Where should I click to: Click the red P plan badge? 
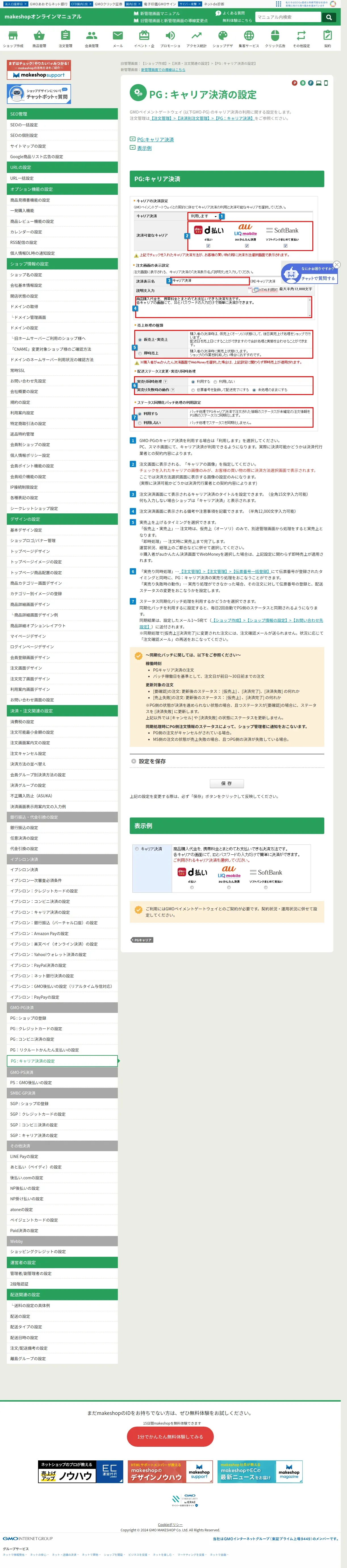pos(295,83)
